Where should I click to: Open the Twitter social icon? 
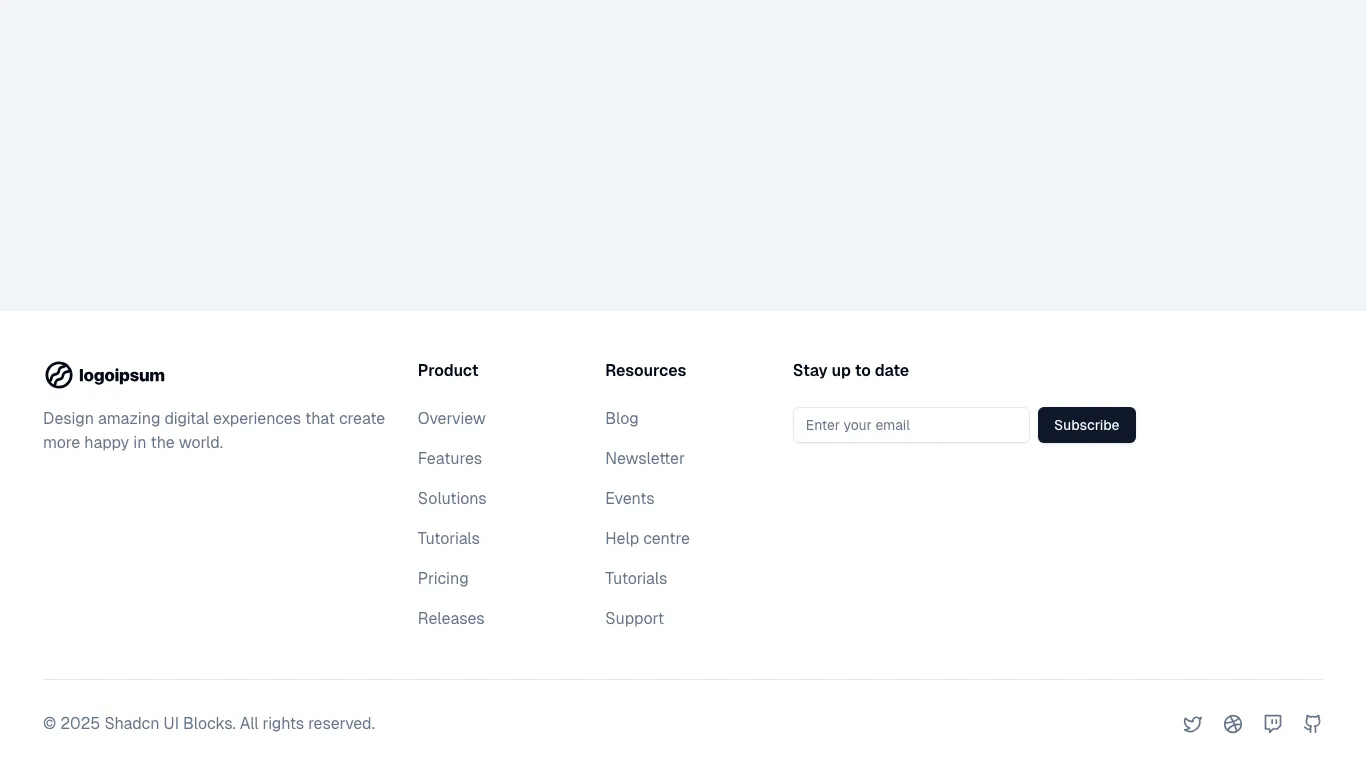[x=1193, y=723]
